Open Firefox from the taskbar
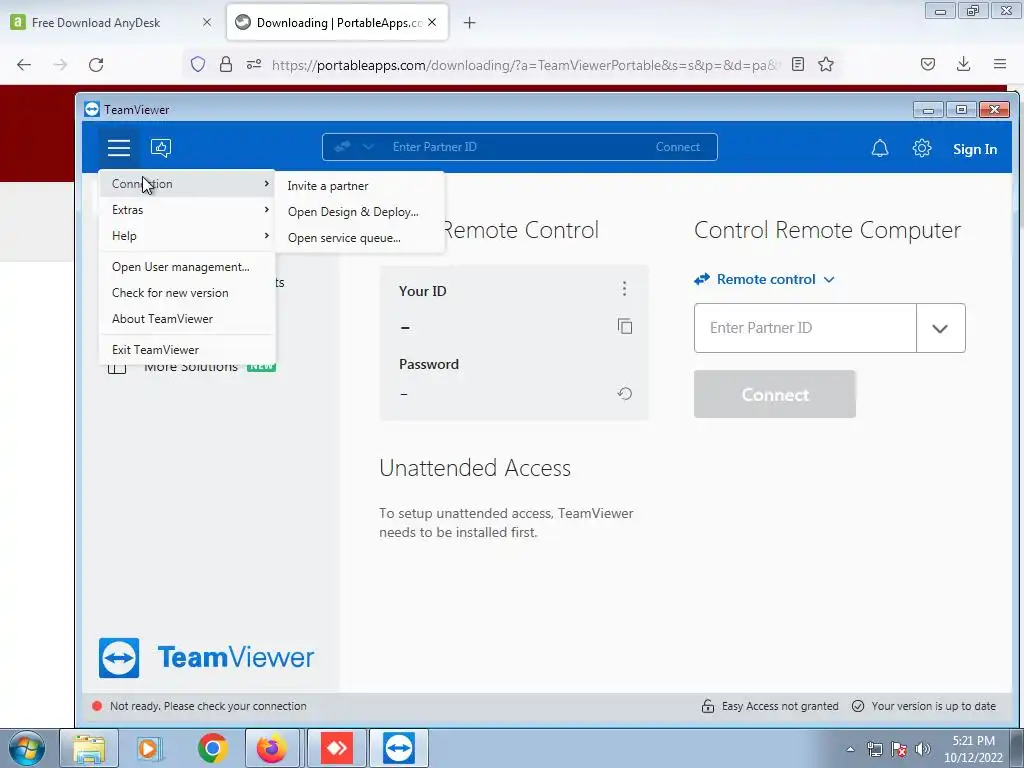 click(x=272, y=748)
